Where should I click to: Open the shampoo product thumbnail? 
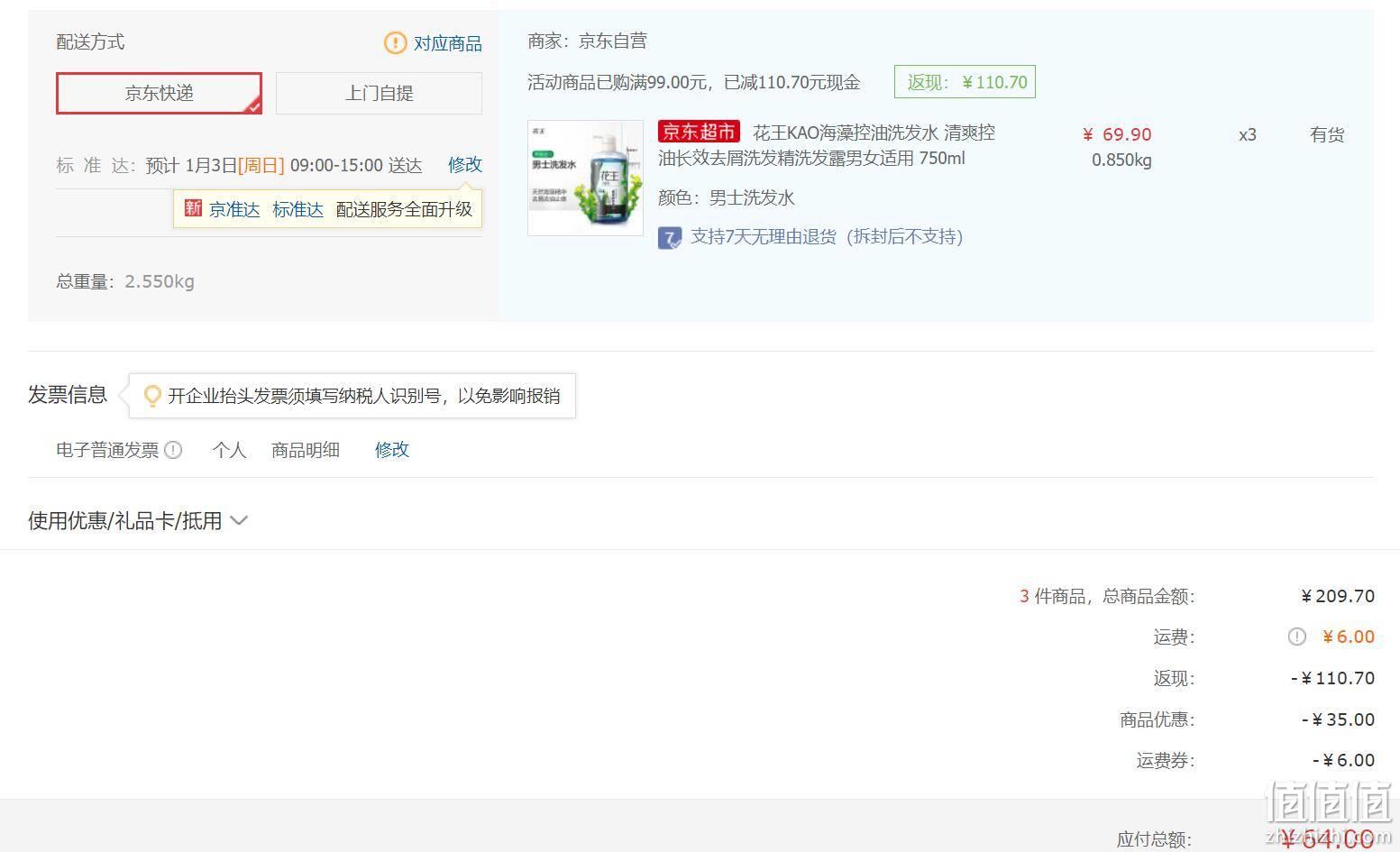tap(585, 178)
